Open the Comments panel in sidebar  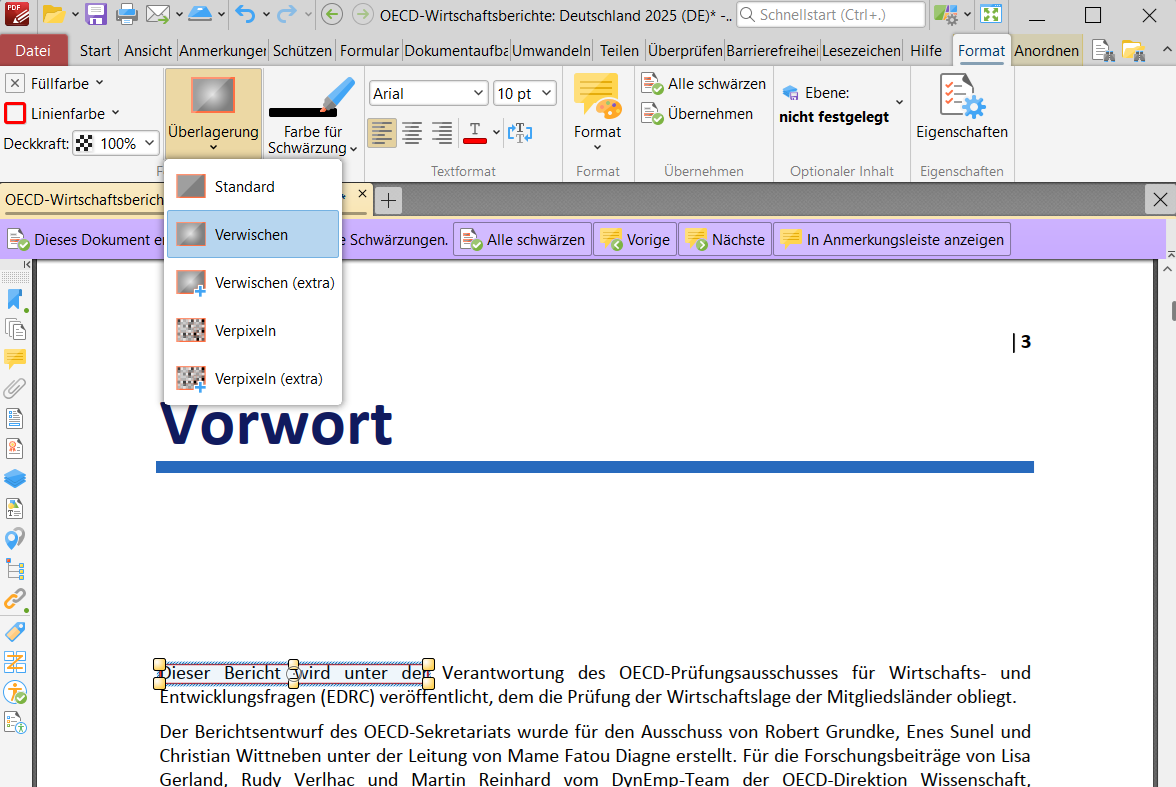pos(15,358)
